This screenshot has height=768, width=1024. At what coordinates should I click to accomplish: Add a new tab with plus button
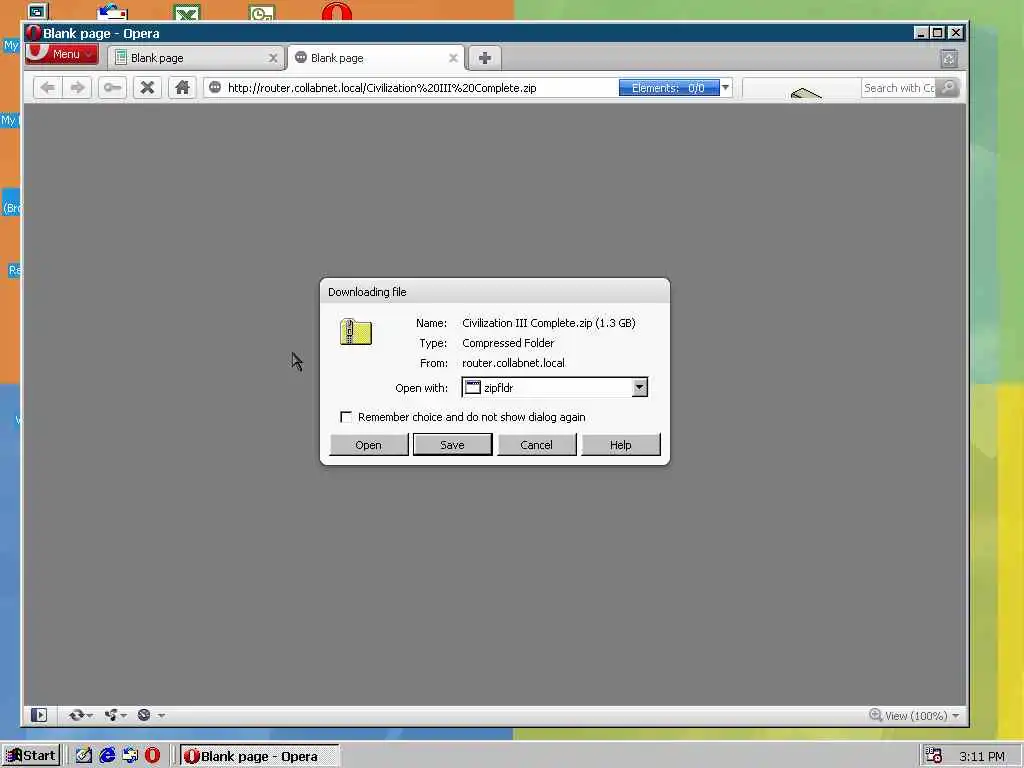pos(485,58)
